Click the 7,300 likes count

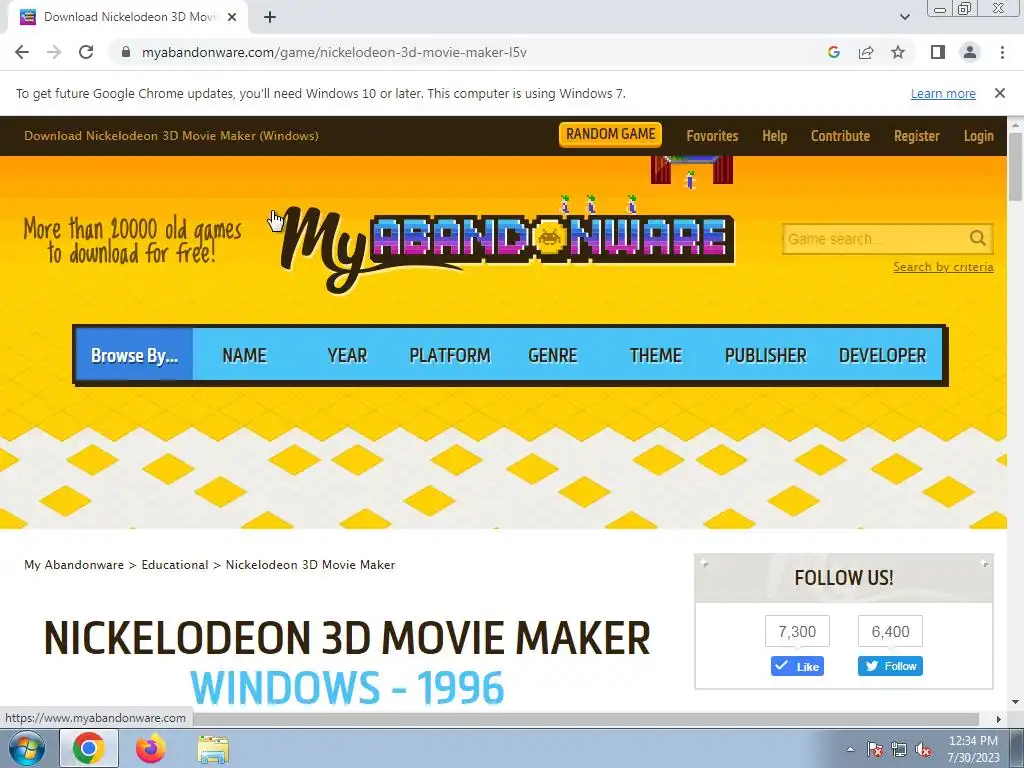(797, 632)
